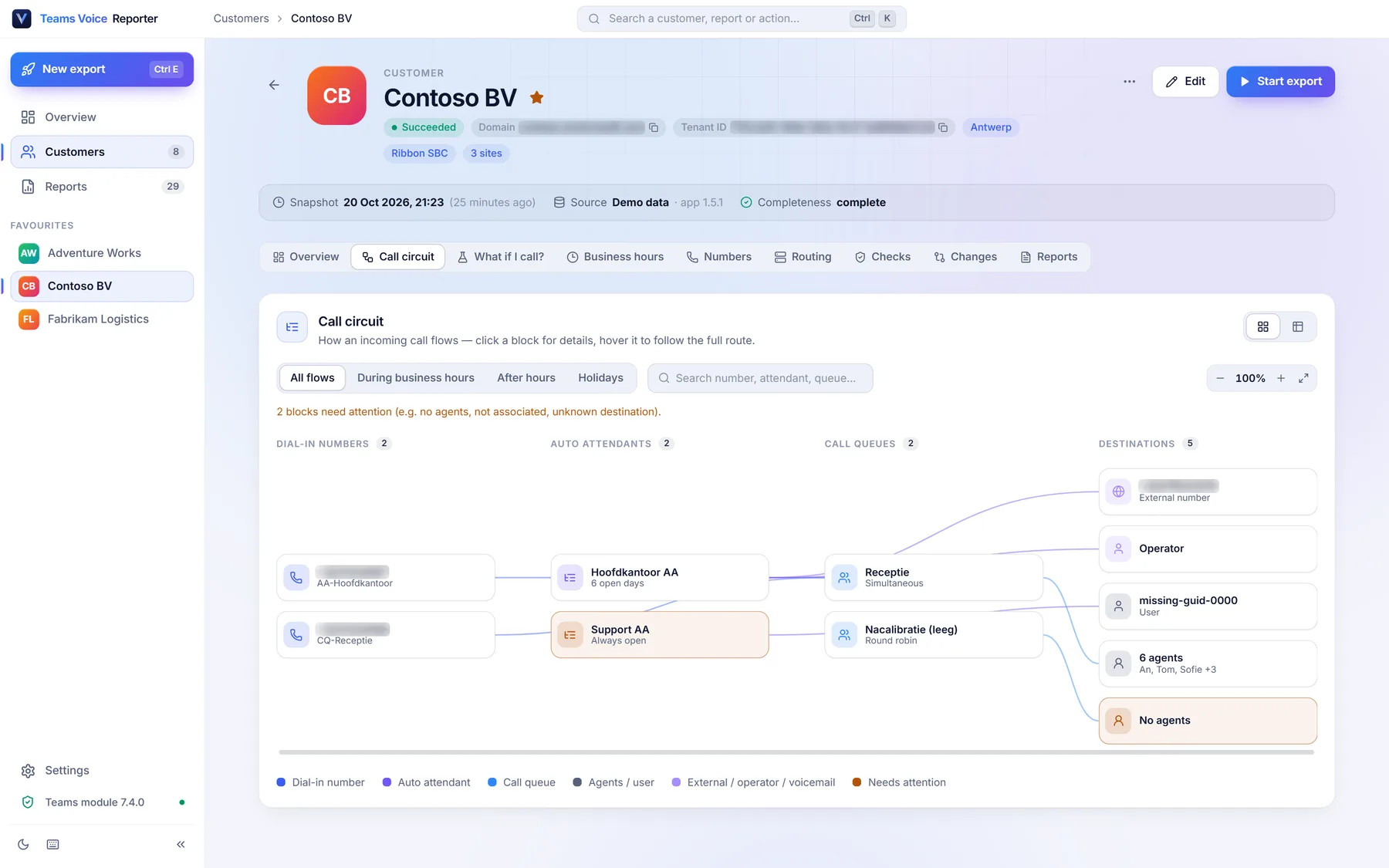Open the Changes tab

tap(965, 257)
